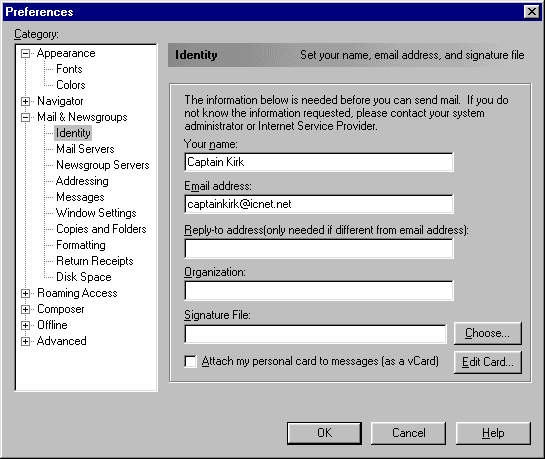
Task: Collapse the Mail & Newsgroups category
Action: click(x=25, y=117)
